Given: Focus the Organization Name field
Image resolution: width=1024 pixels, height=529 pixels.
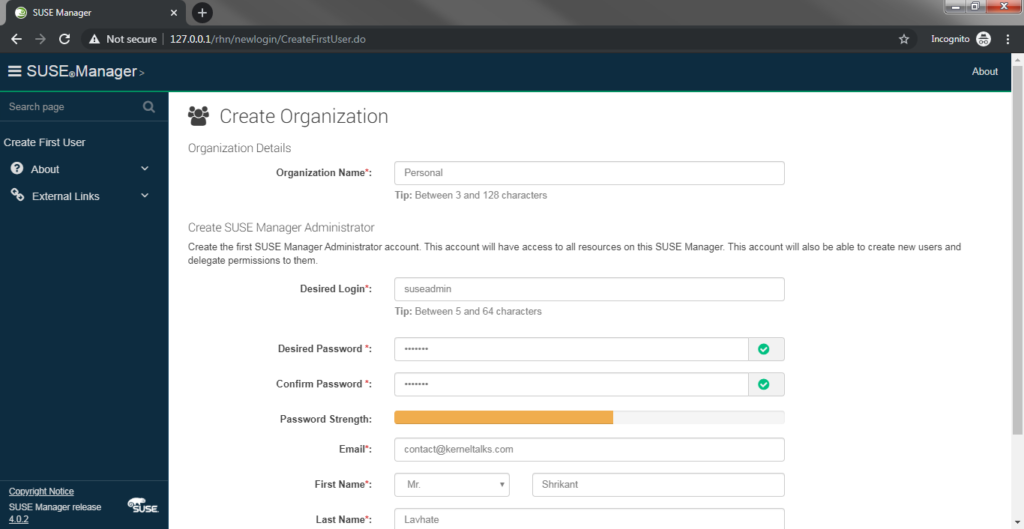Looking at the screenshot, I should pos(589,173).
